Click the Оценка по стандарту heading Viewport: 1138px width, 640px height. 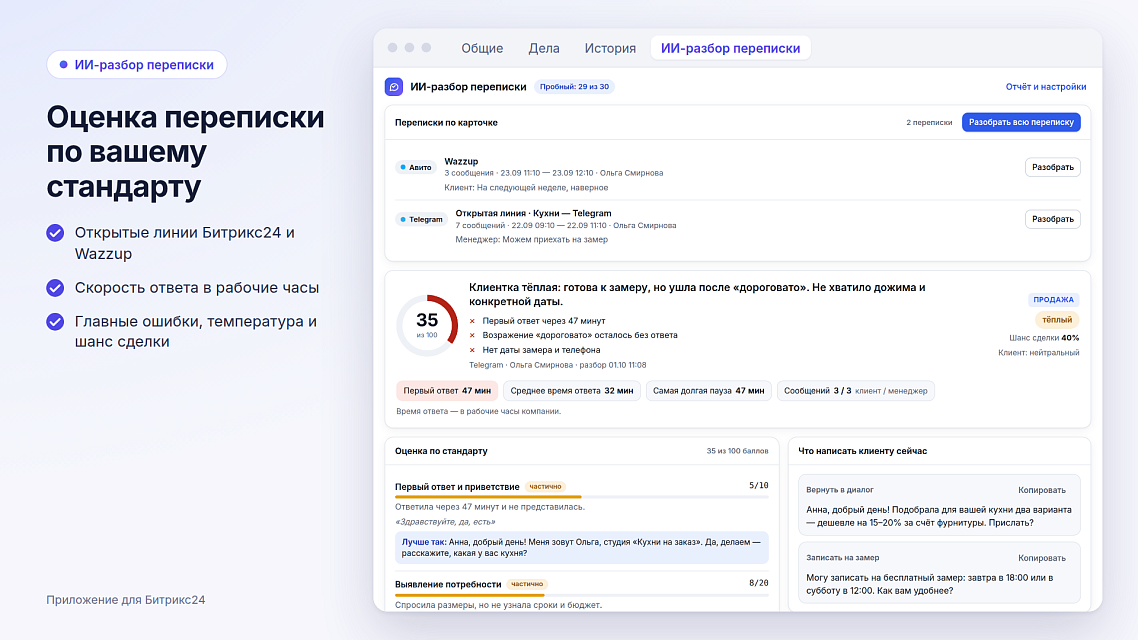pos(441,451)
